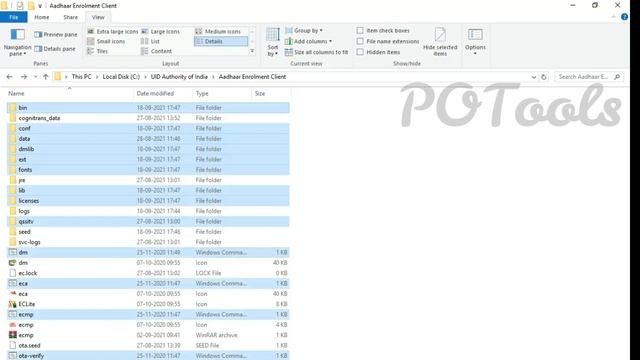The height and width of the screenshot is (360, 640).
Task: Select the dm Windows Command file
Action: click(148, 253)
